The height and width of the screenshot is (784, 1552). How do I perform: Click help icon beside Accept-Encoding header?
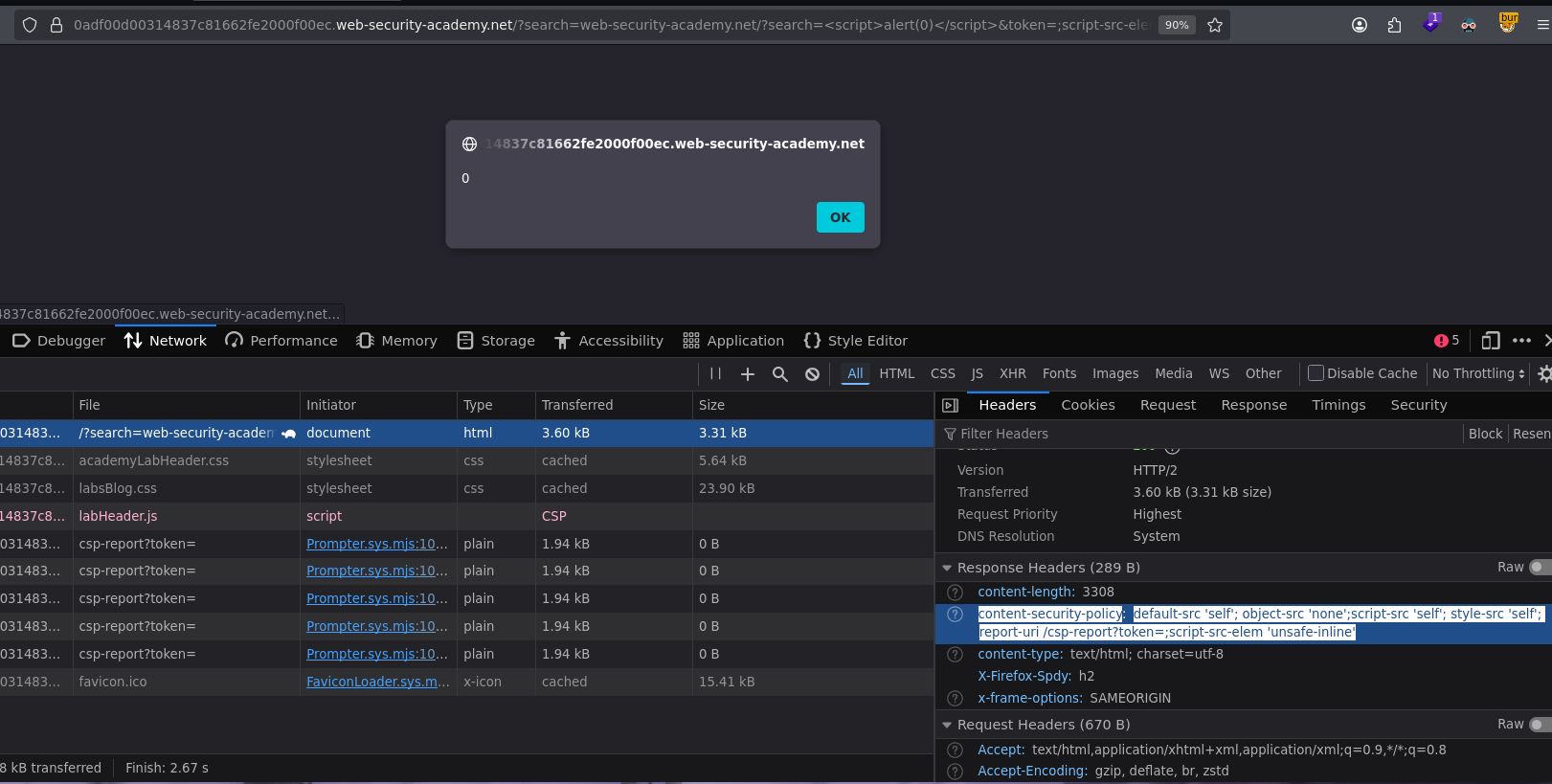point(955,772)
